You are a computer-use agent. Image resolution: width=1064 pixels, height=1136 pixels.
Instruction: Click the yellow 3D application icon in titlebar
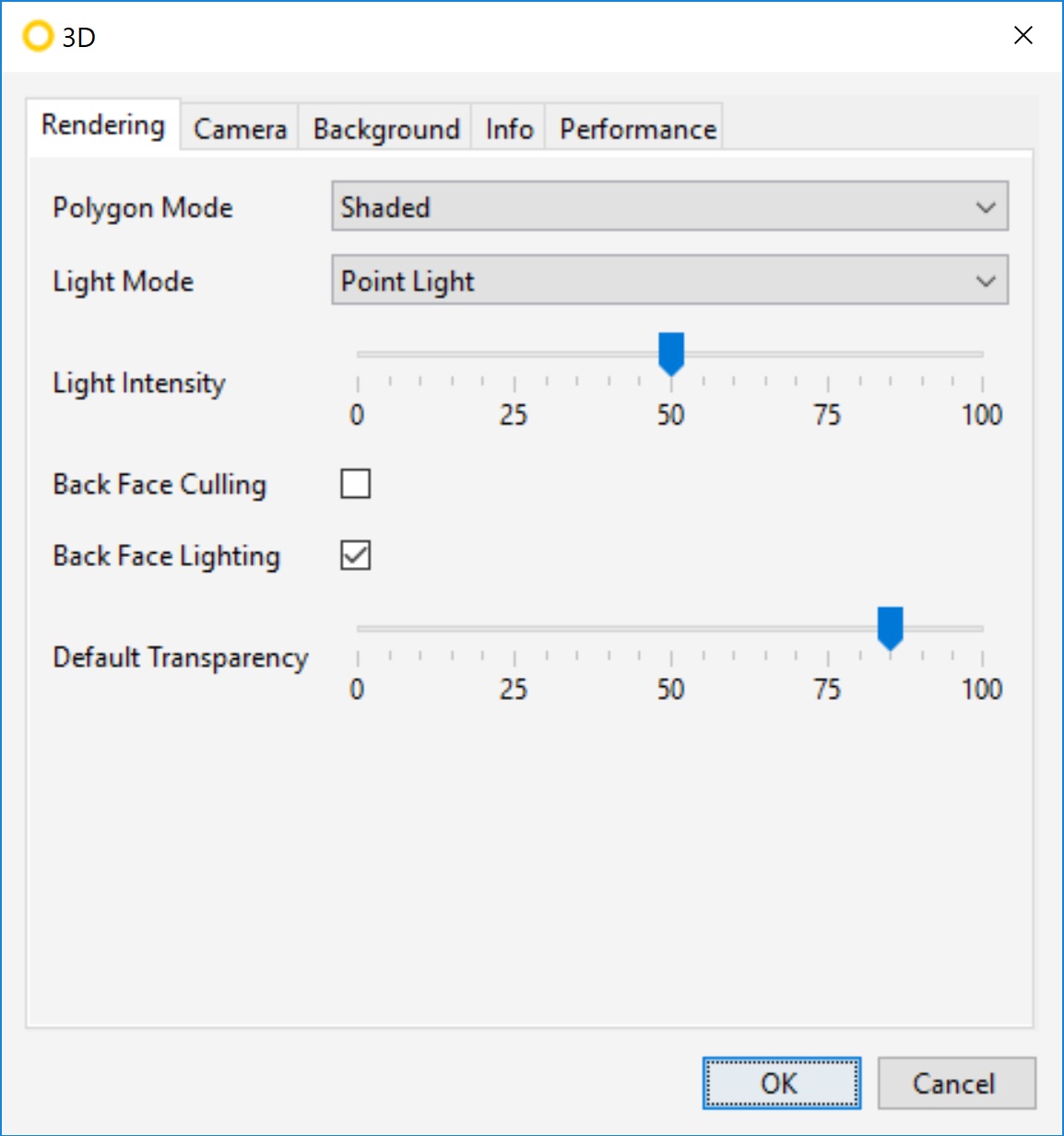click(37, 36)
